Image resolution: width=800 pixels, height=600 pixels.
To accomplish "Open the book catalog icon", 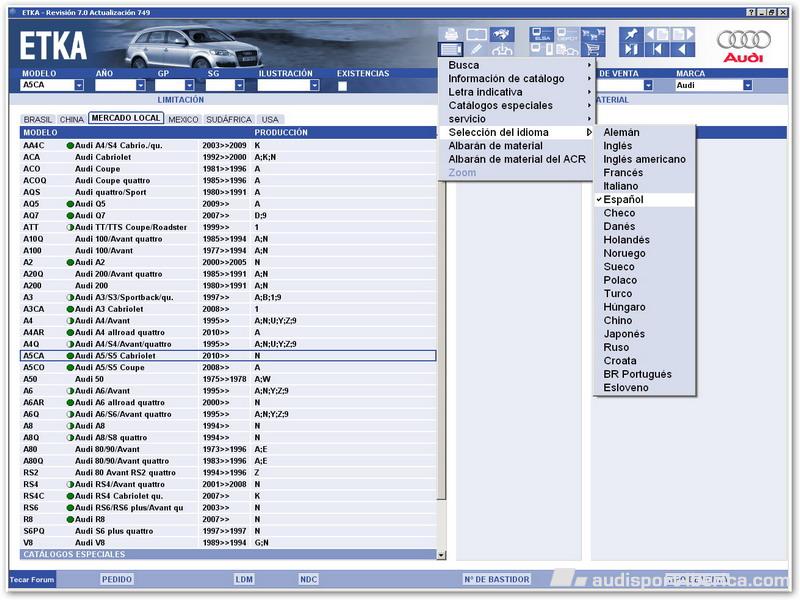I will [476, 34].
